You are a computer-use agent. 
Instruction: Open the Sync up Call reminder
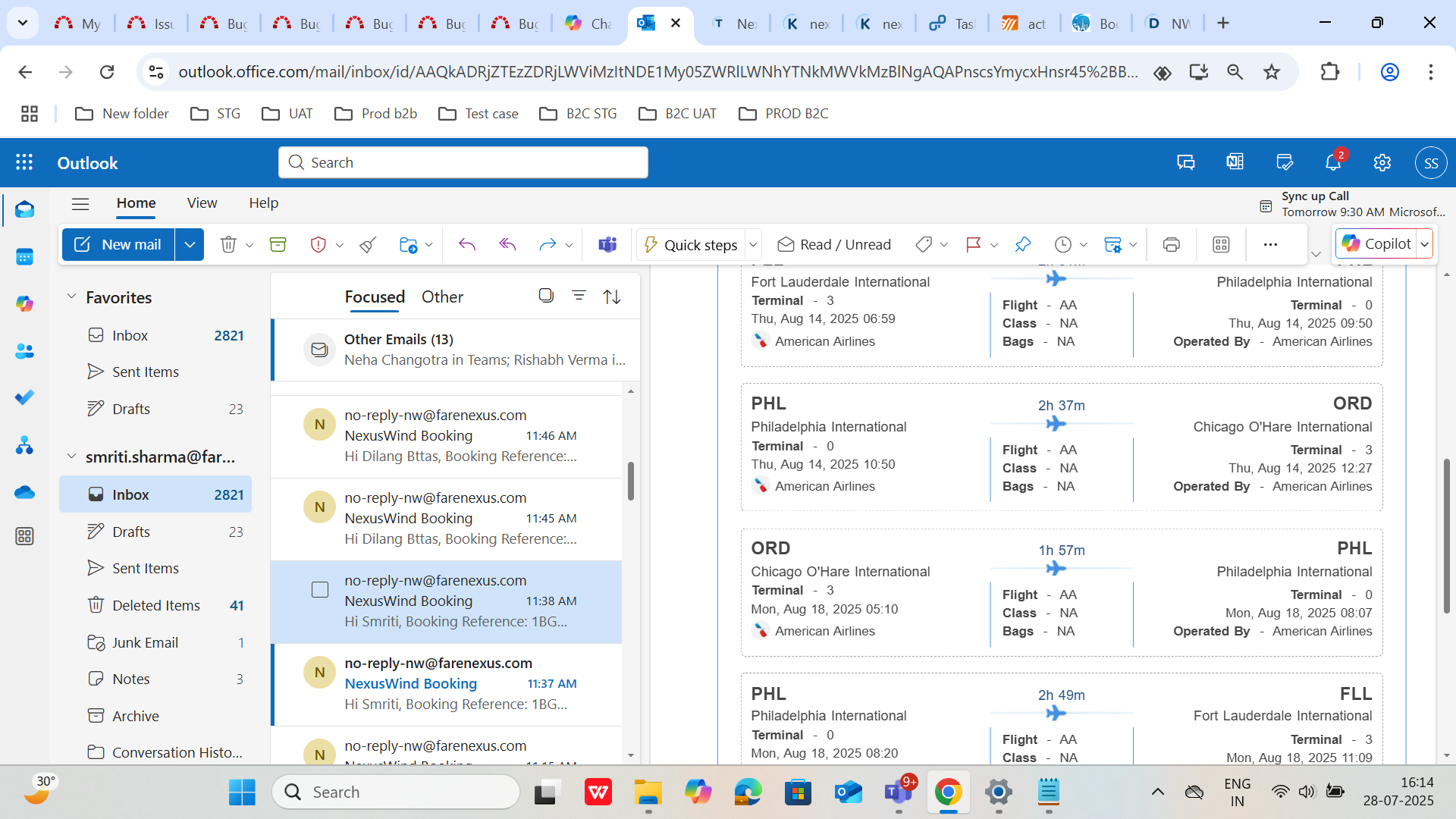[x=1352, y=204]
